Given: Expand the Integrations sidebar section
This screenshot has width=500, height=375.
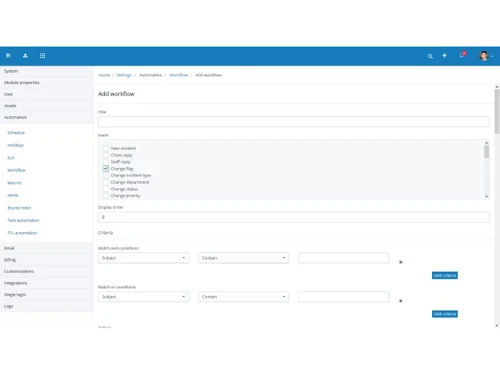Looking at the screenshot, I should click(x=46, y=283).
